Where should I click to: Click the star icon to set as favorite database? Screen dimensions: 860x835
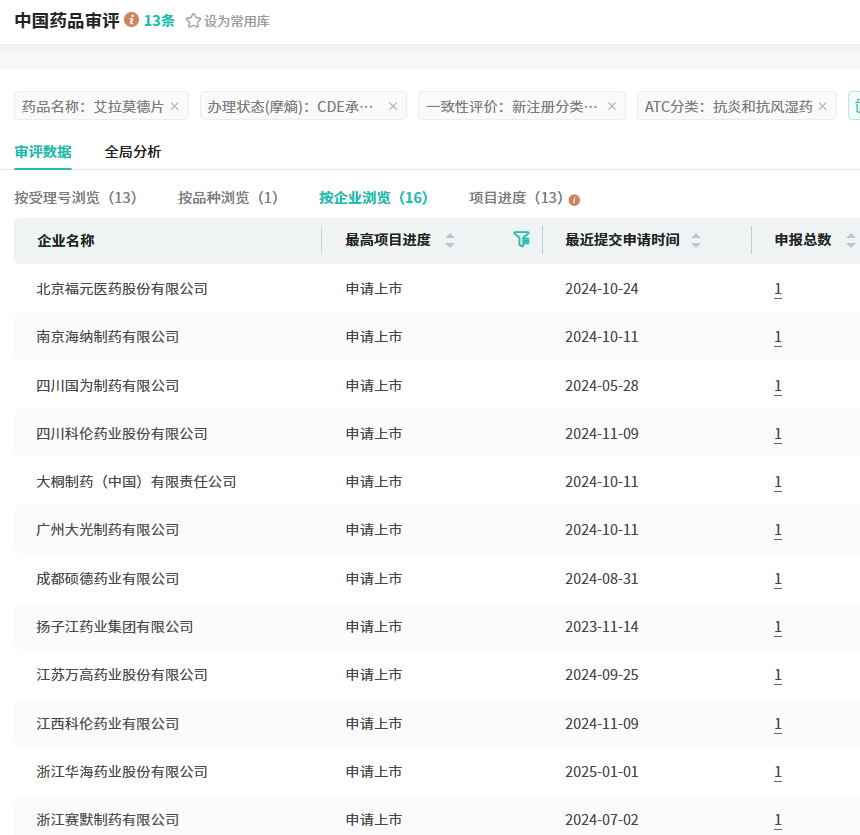pos(193,21)
